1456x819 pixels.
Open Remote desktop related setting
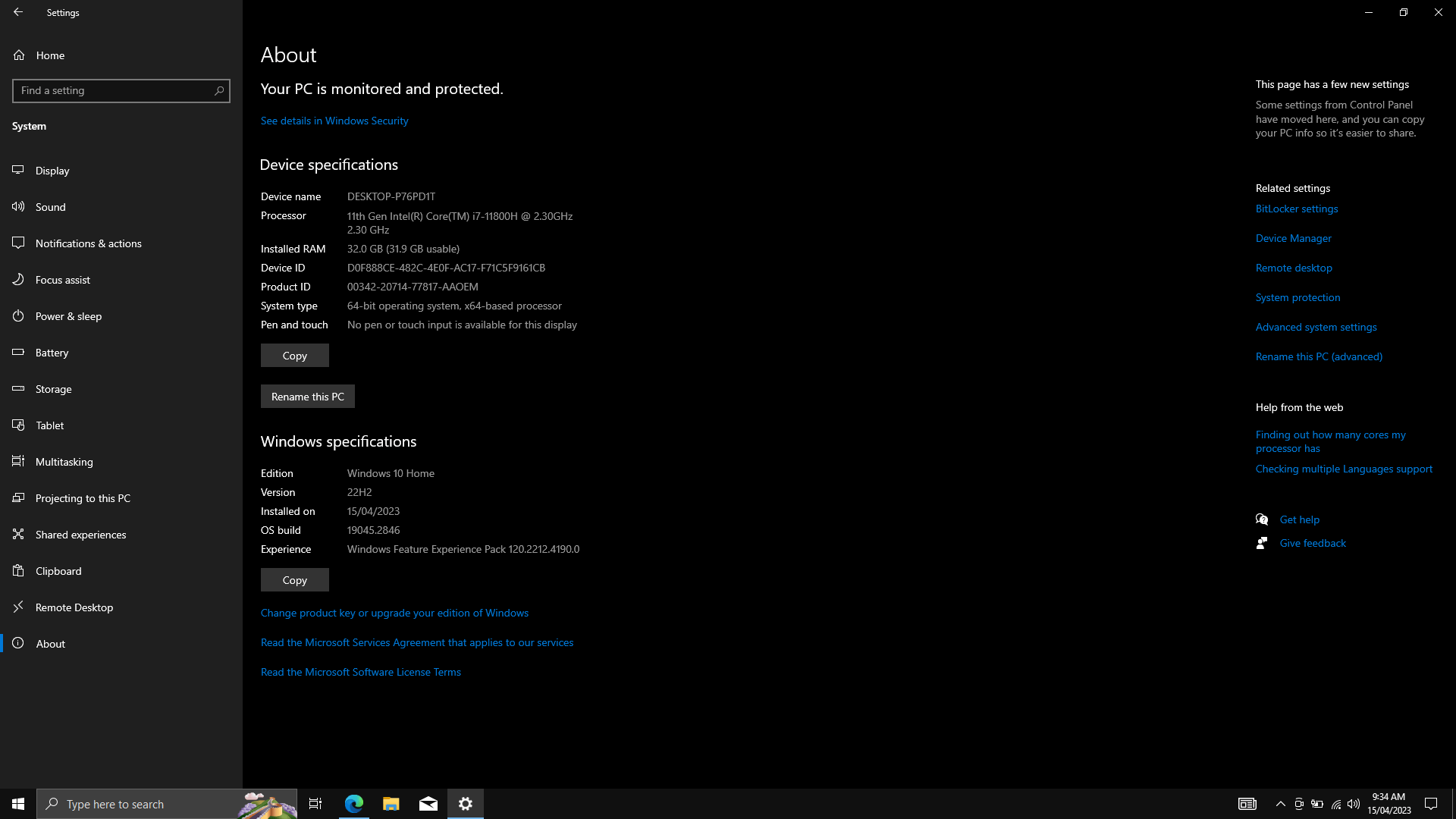[x=1294, y=268]
